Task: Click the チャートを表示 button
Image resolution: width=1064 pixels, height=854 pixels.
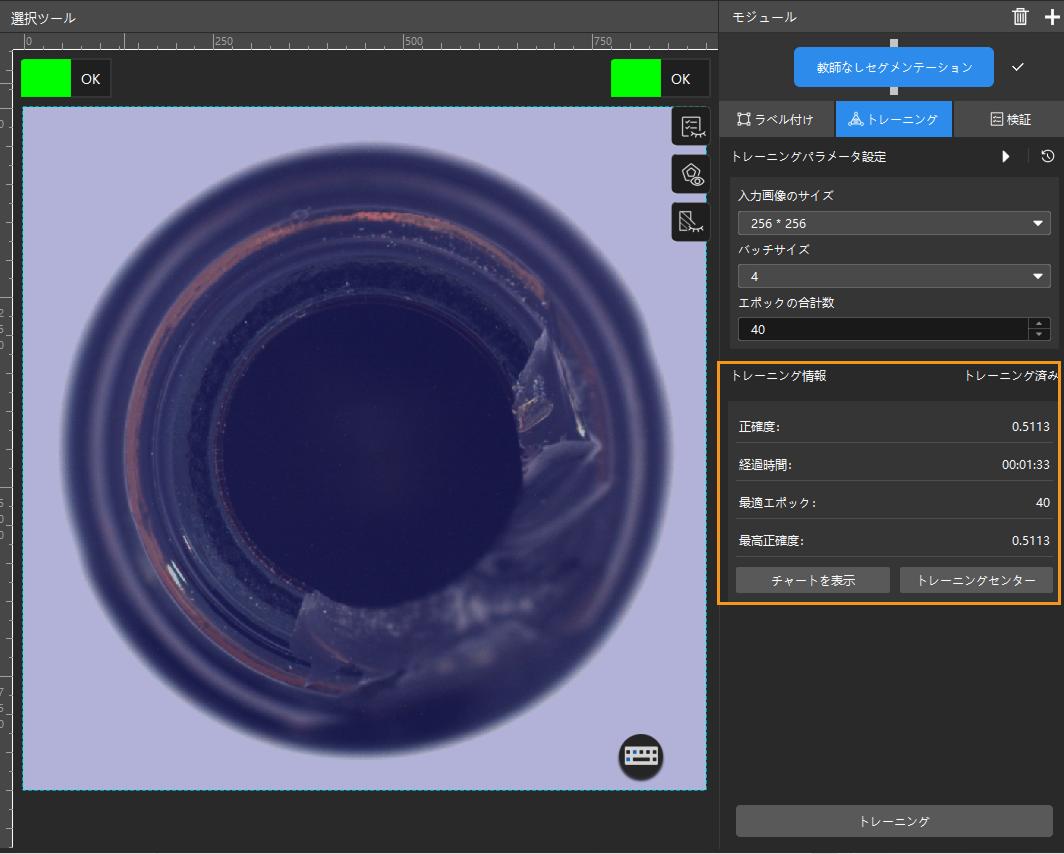Action: tap(813, 581)
